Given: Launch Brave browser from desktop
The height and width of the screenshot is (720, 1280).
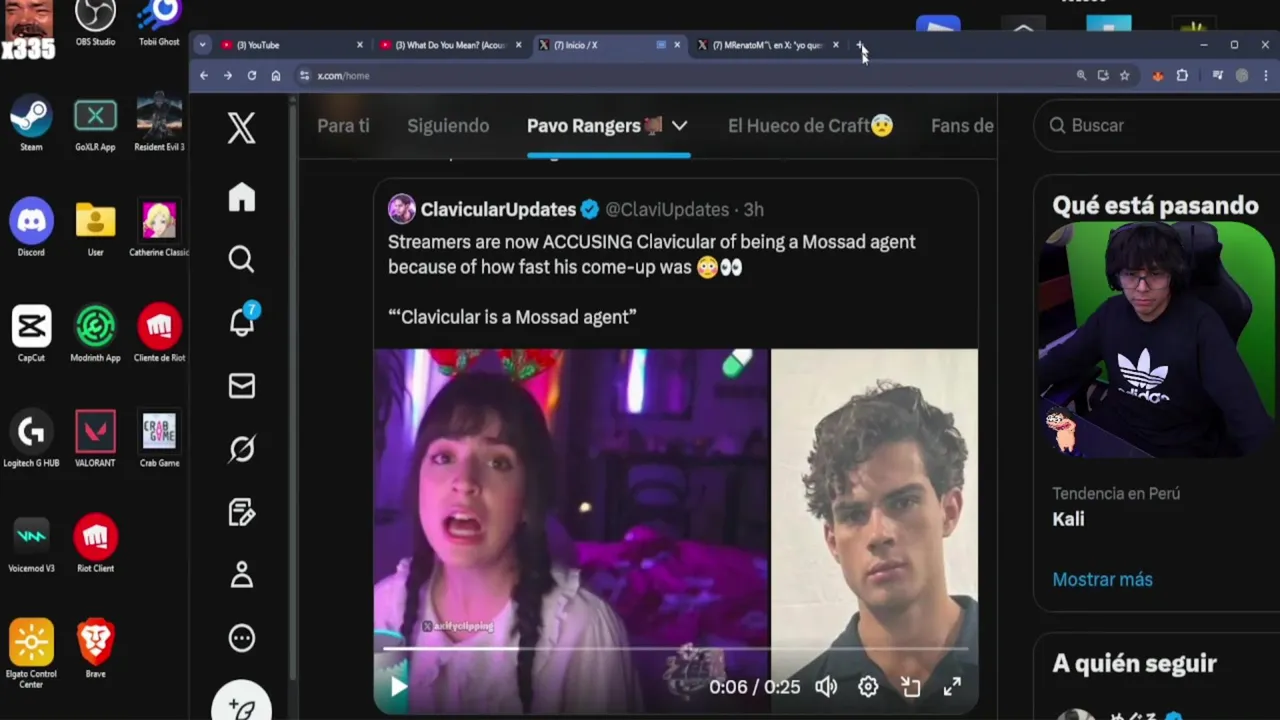Looking at the screenshot, I should click(x=95, y=650).
